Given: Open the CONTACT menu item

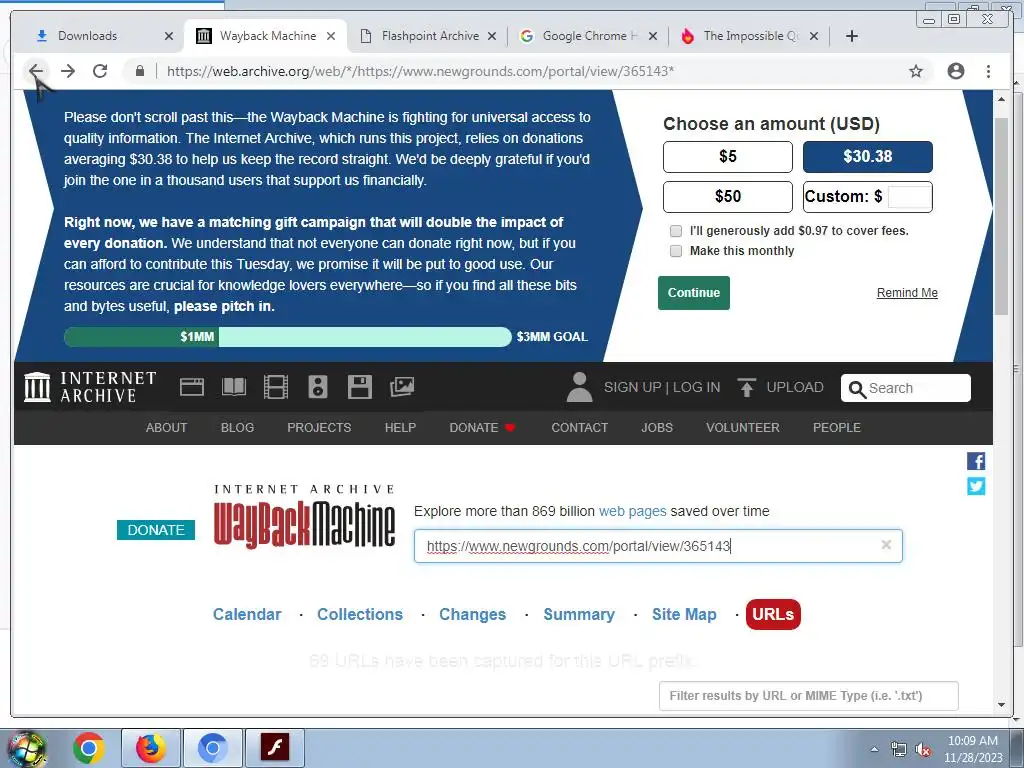Looking at the screenshot, I should (x=579, y=428).
